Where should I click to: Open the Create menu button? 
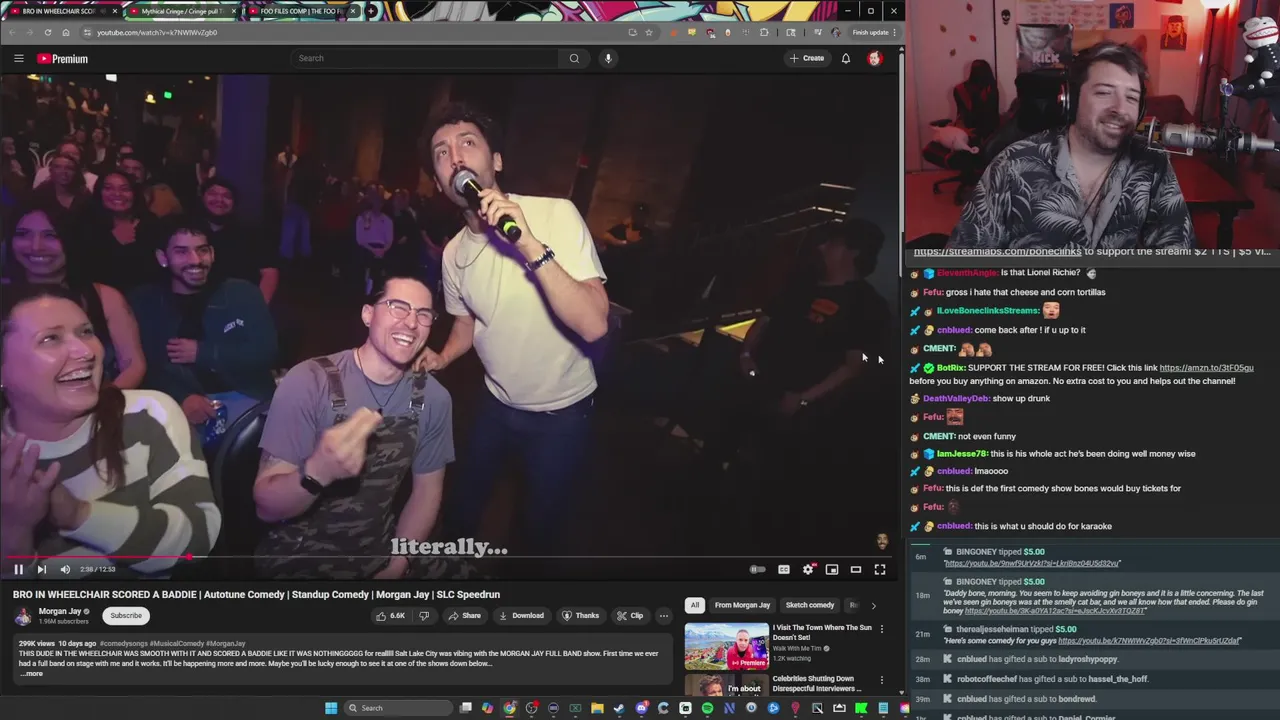click(x=807, y=58)
